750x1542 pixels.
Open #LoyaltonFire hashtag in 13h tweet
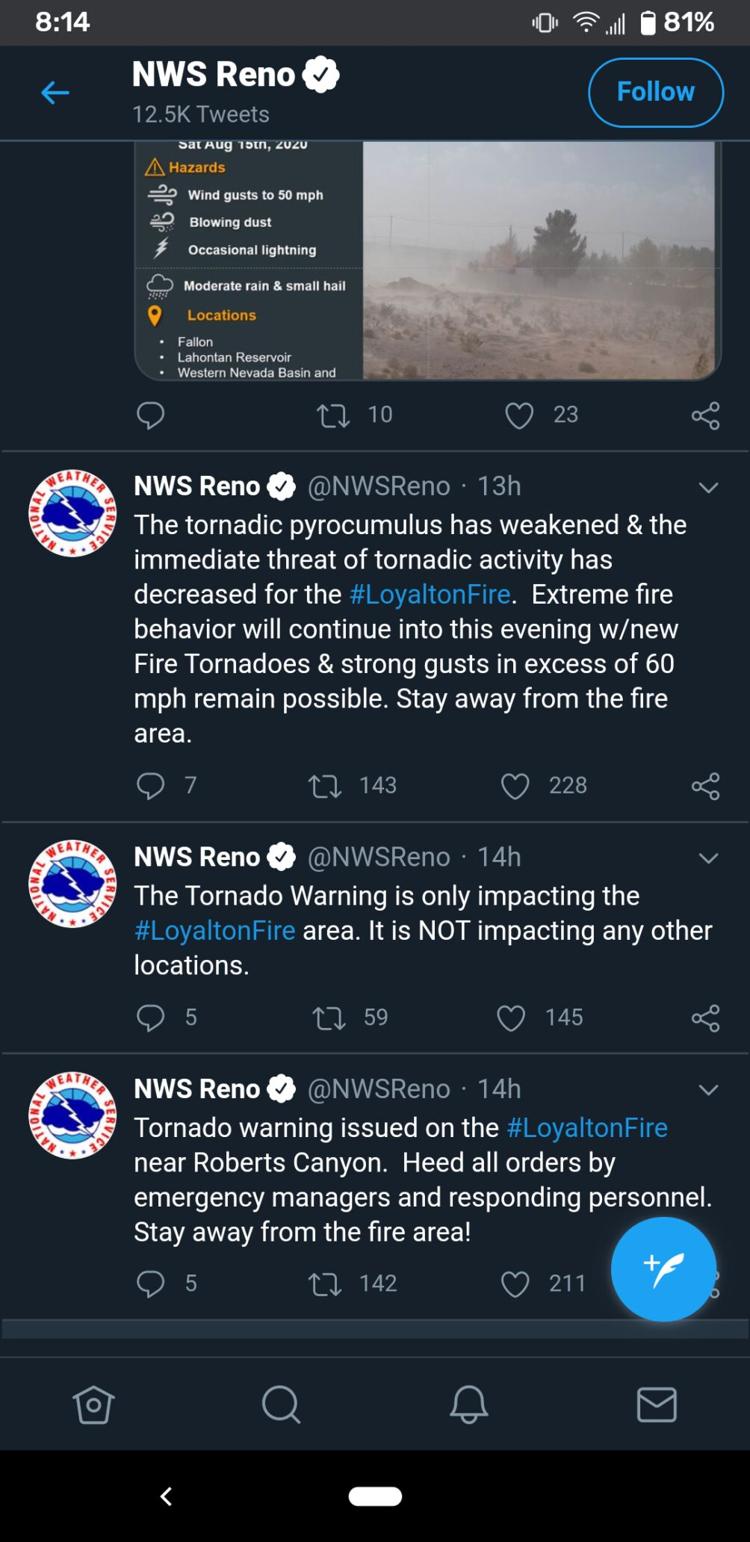(x=430, y=594)
